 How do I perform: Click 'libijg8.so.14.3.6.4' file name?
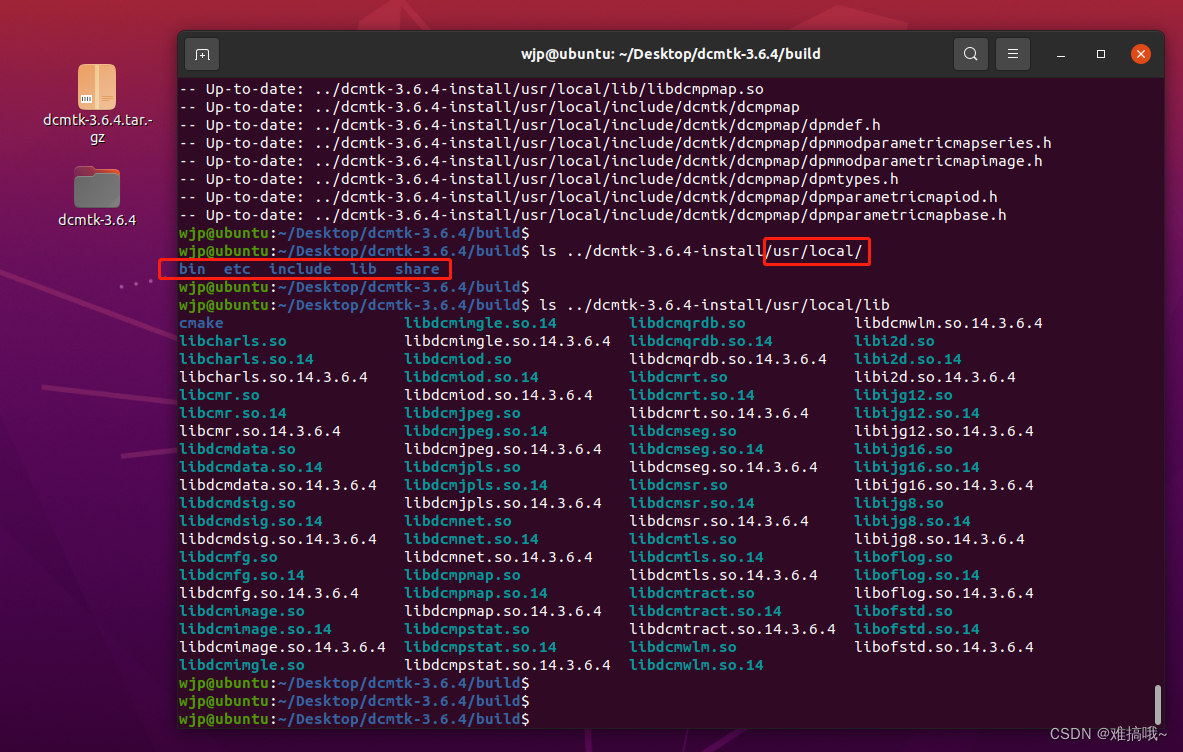pyautogui.click(x=939, y=539)
